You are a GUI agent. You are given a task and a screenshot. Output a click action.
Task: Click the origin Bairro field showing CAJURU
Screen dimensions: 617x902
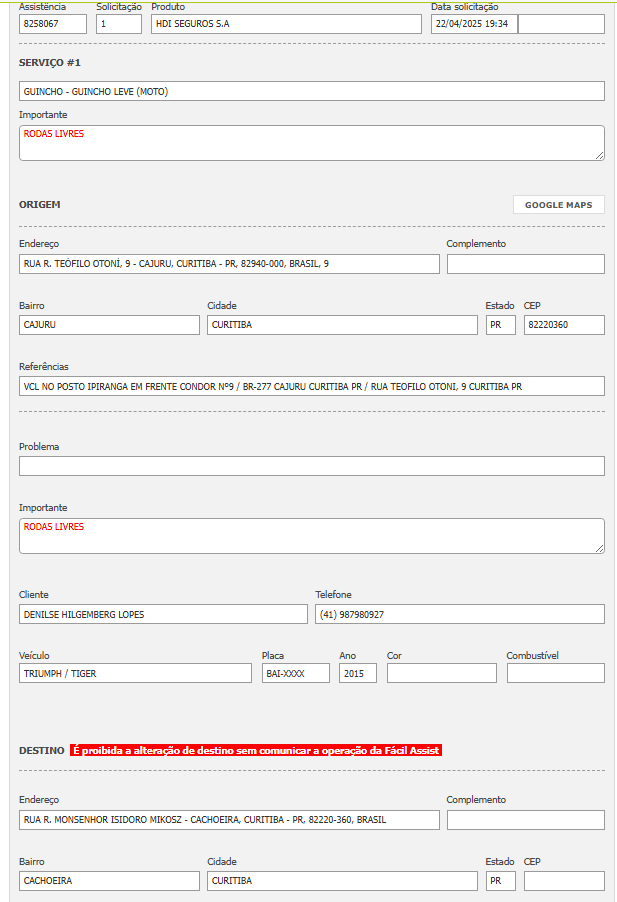pyautogui.click(x=109, y=325)
